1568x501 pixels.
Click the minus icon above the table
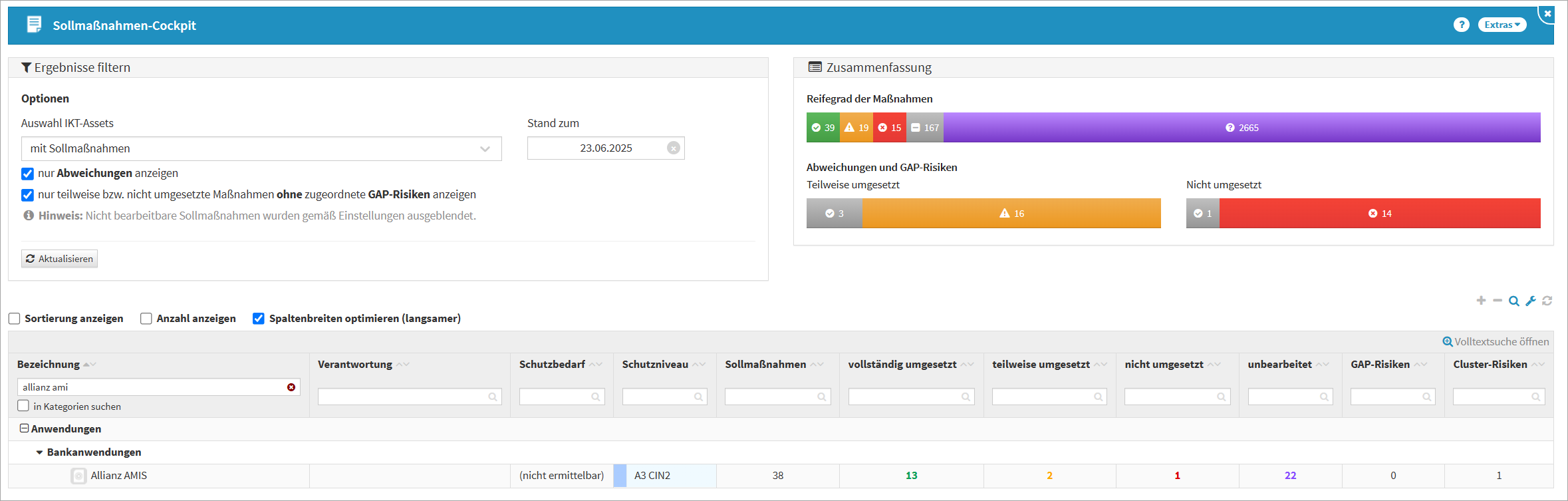click(x=1498, y=301)
